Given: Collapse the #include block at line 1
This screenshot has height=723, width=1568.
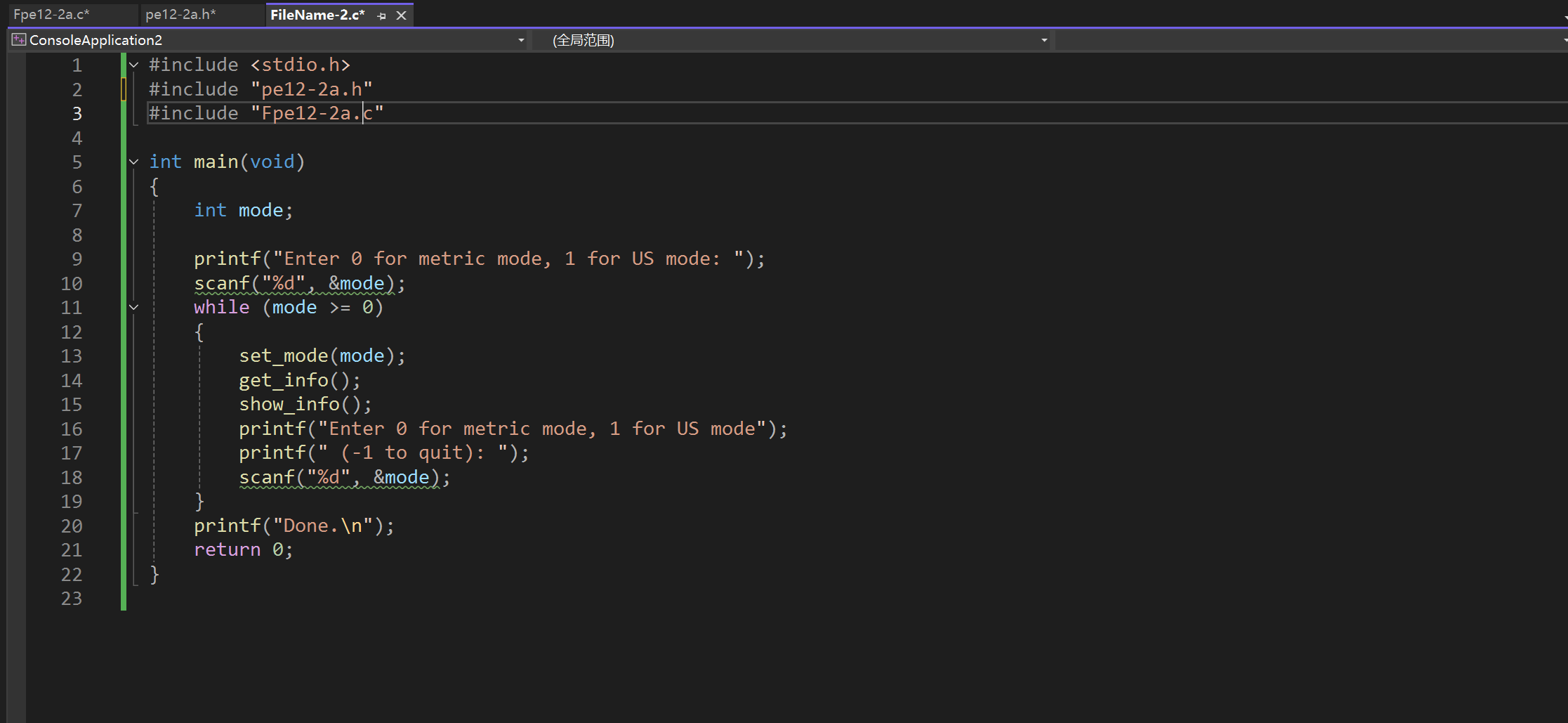Looking at the screenshot, I should click(133, 65).
